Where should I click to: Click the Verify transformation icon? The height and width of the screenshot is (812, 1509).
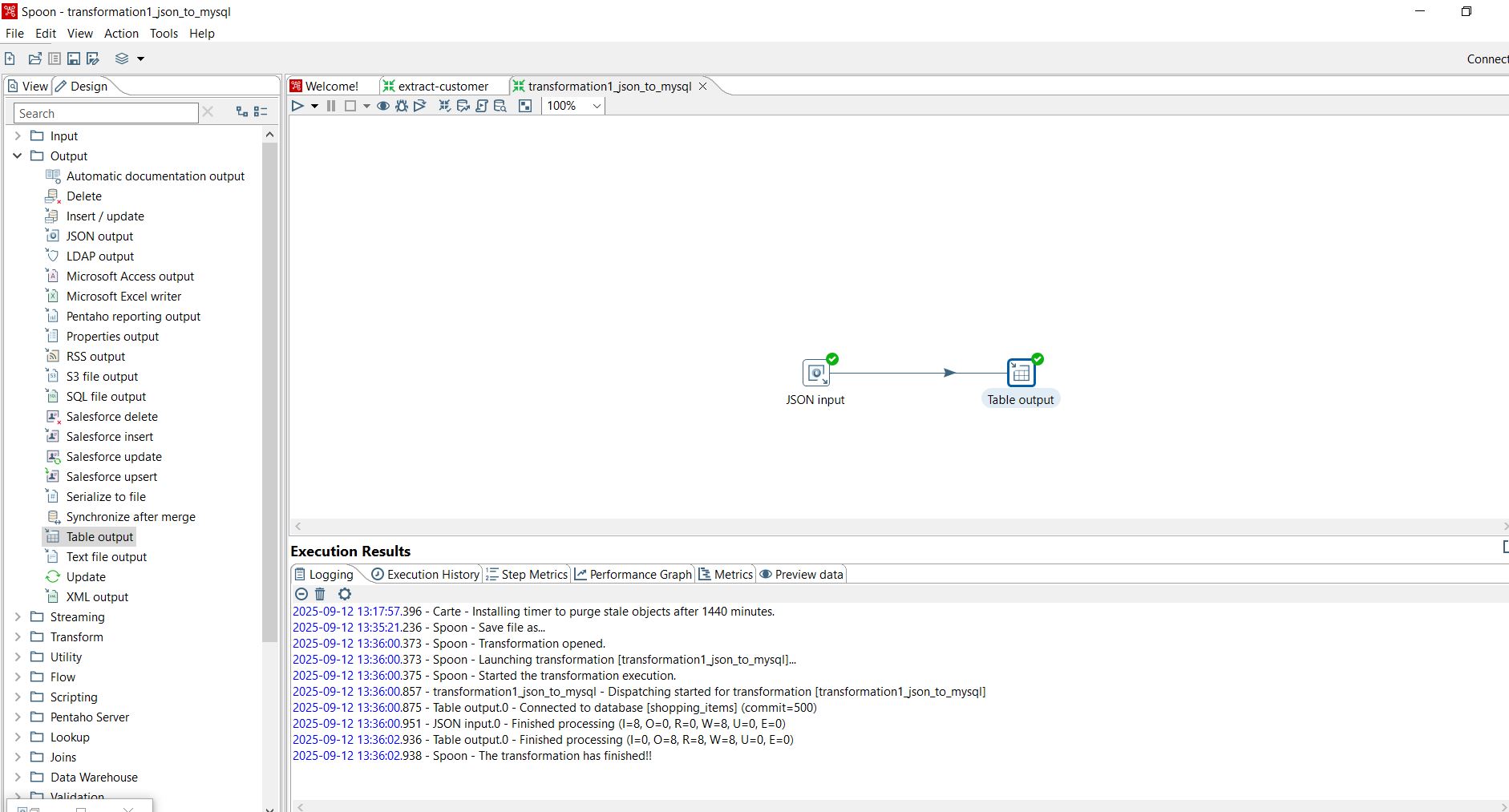[x=444, y=106]
